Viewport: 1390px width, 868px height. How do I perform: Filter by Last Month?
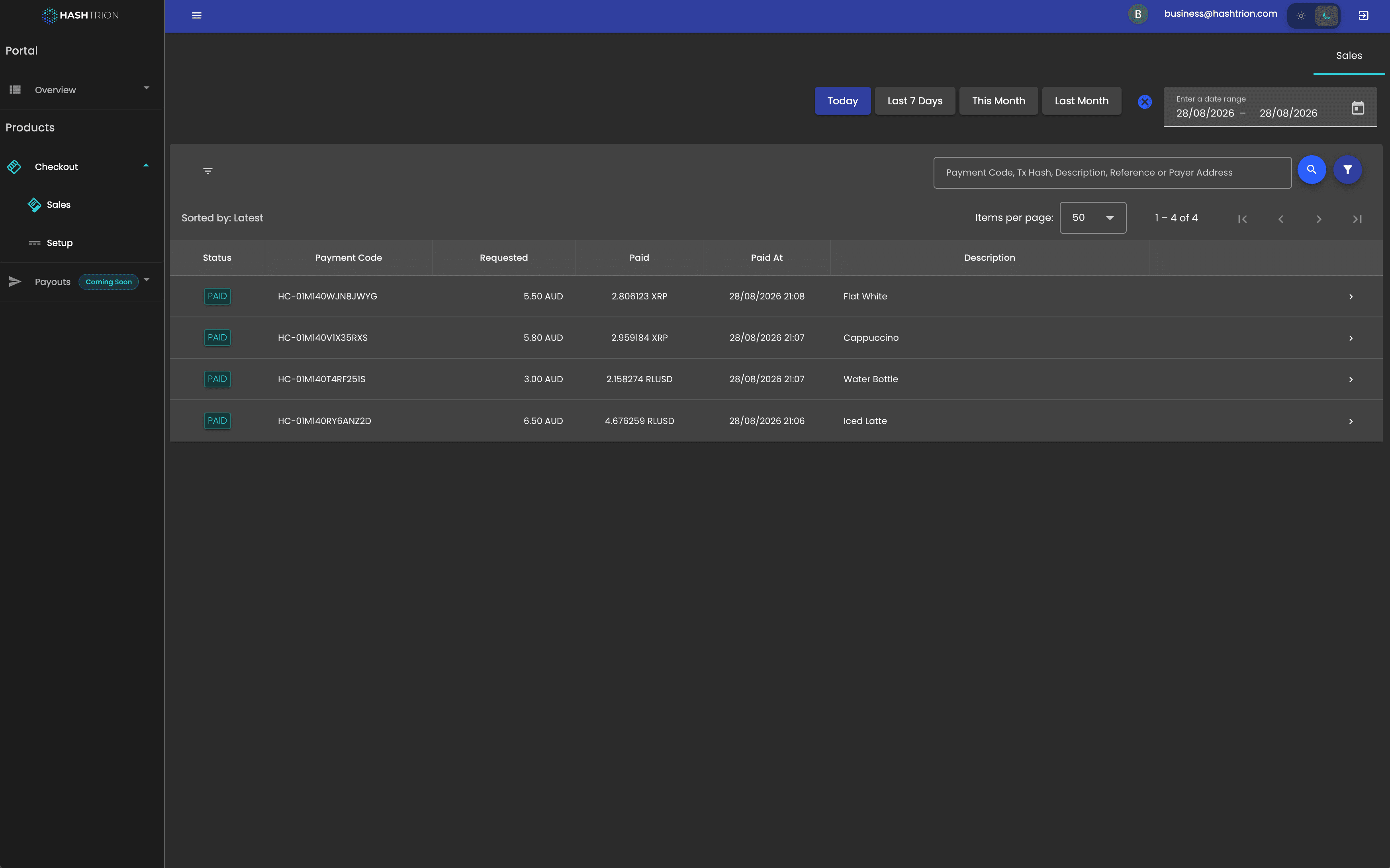tap(1081, 101)
